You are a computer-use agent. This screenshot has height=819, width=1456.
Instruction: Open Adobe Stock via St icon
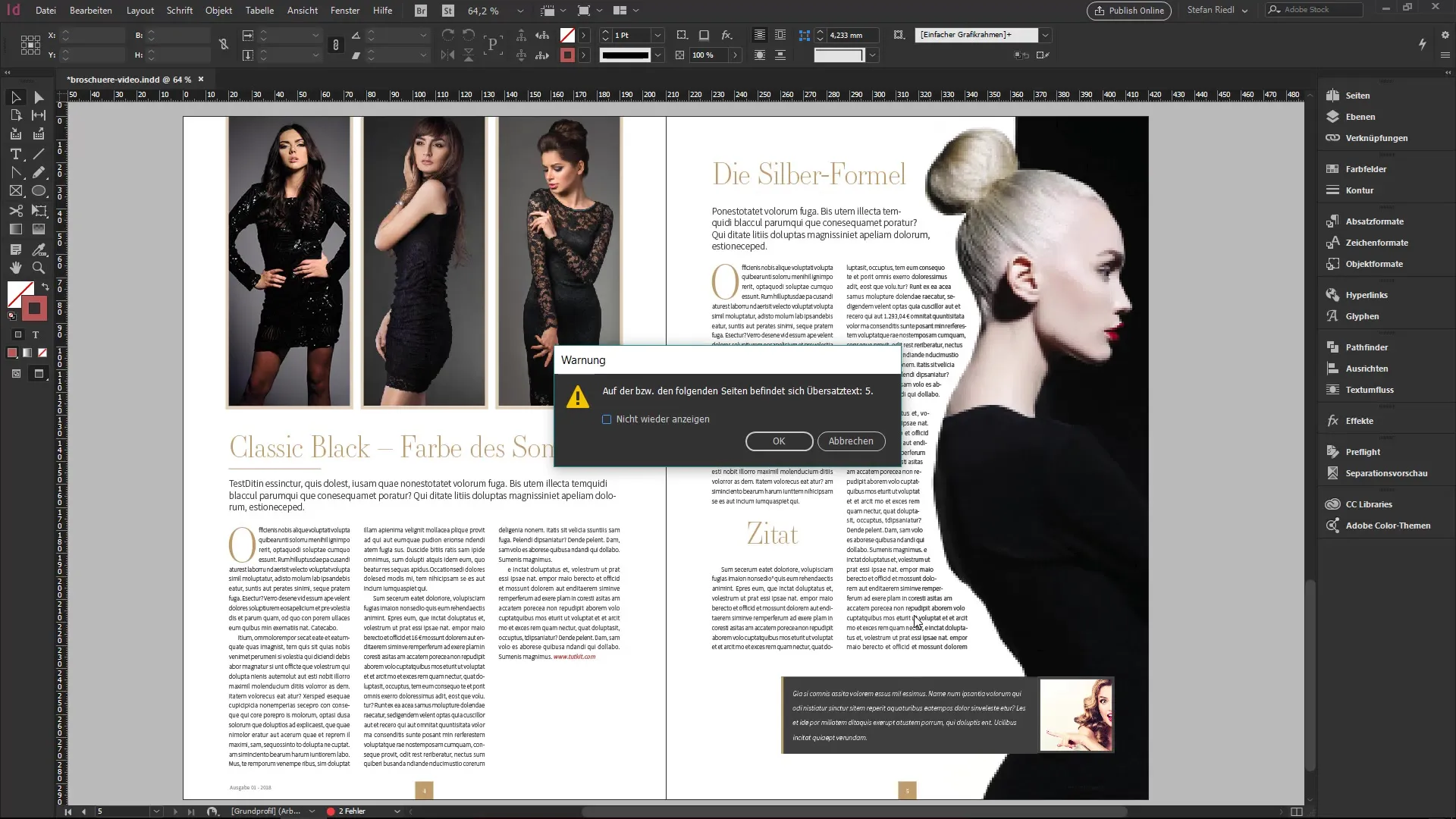(x=448, y=11)
